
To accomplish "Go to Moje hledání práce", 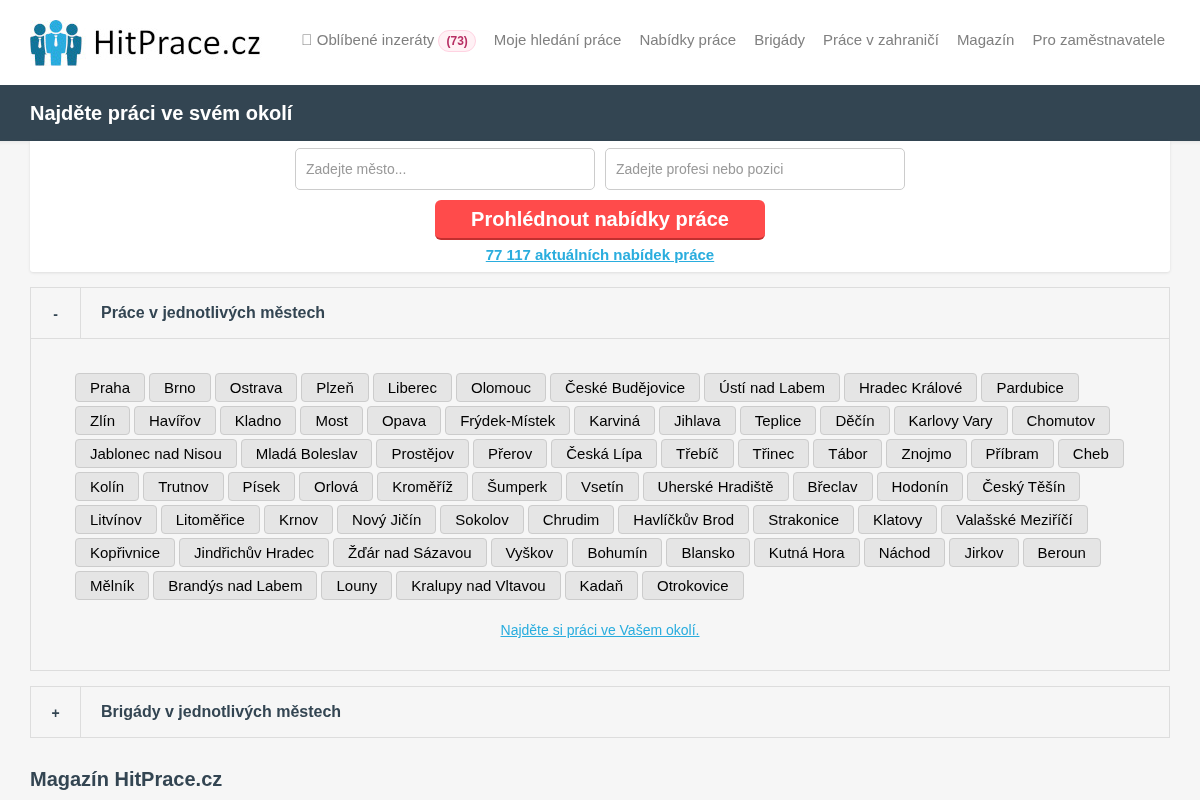I will click(557, 40).
